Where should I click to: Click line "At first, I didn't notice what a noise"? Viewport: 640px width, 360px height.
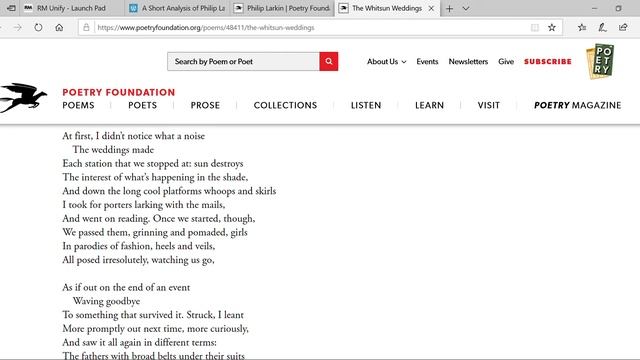point(133,136)
